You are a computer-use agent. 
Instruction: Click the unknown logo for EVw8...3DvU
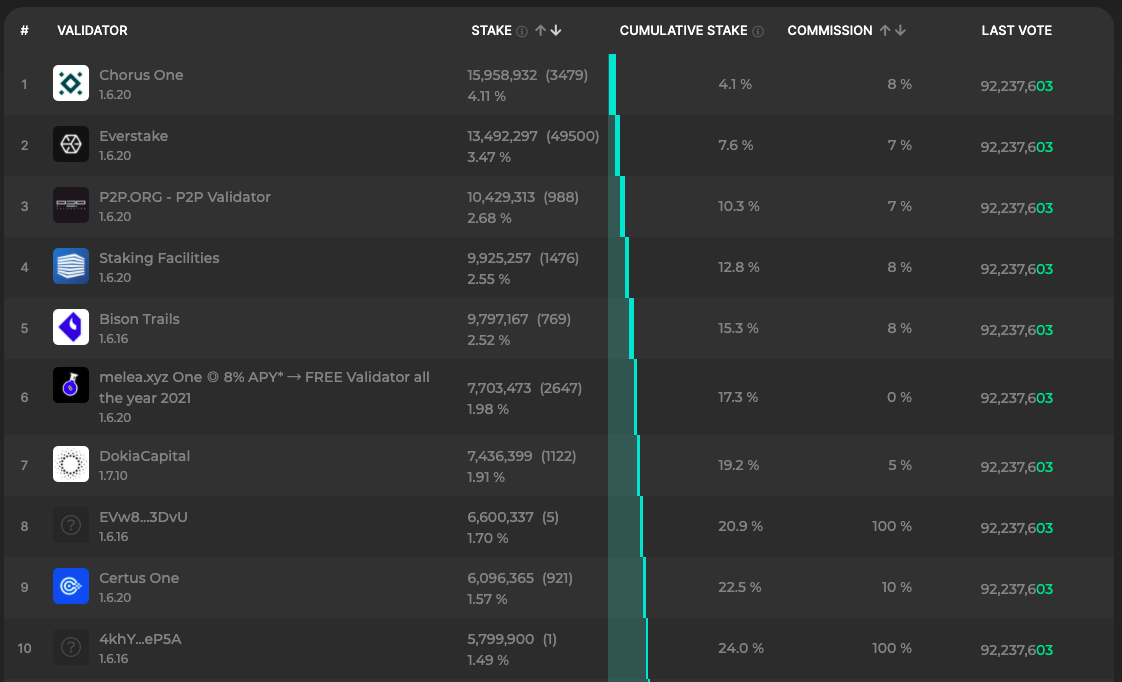pos(71,525)
